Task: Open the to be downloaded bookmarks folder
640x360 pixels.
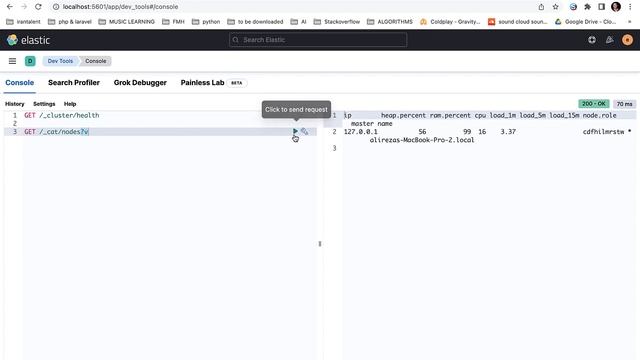Action: (x=255, y=22)
